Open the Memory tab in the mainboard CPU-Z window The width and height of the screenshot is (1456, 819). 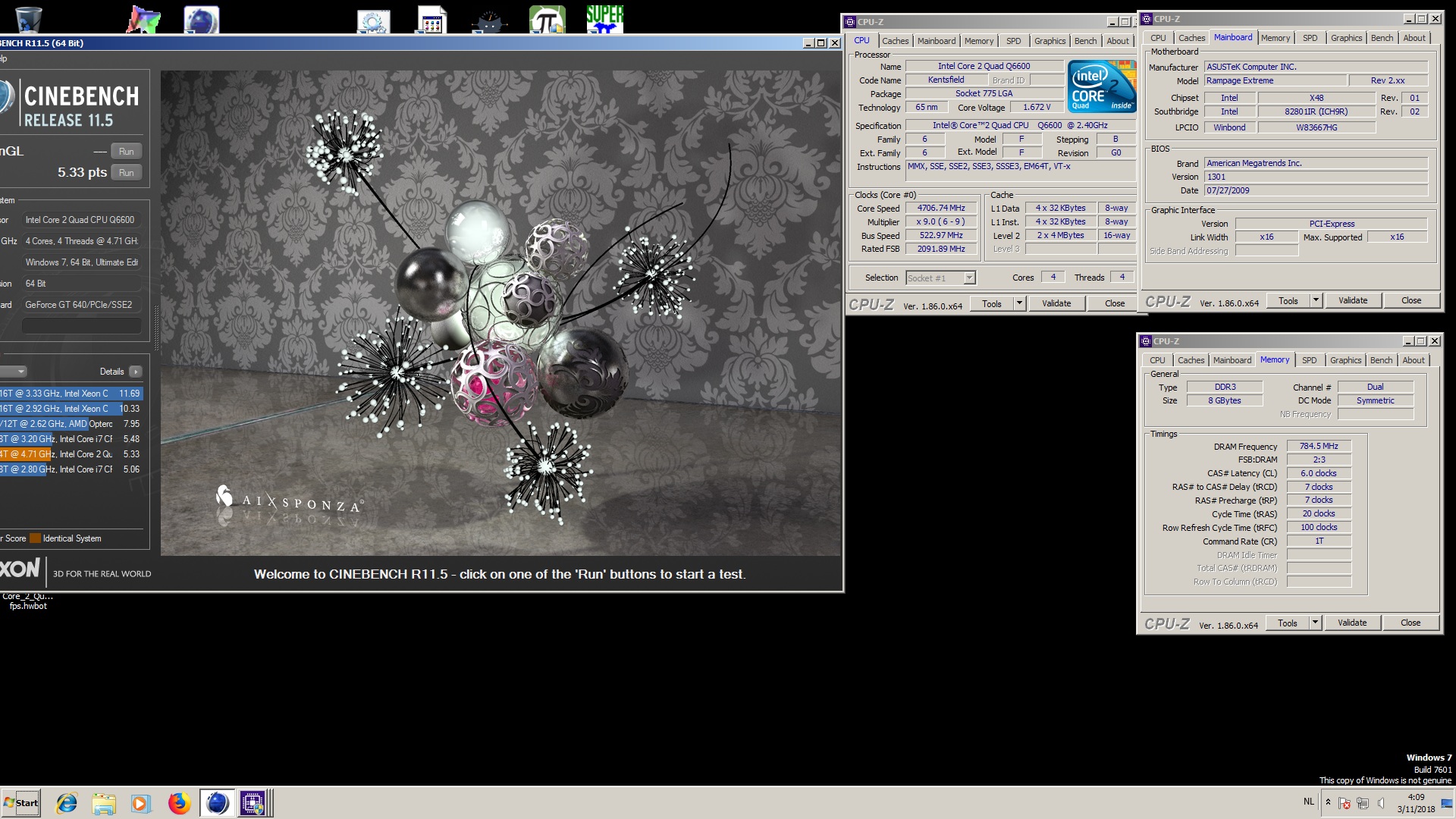(x=1275, y=38)
